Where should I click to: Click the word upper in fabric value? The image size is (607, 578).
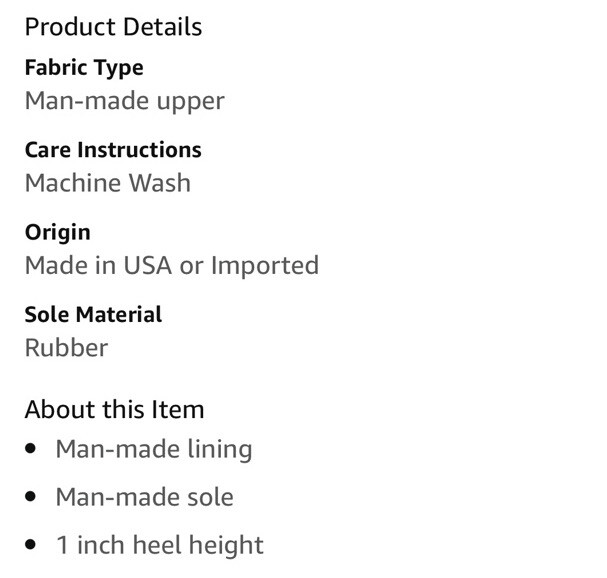click(190, 102)
